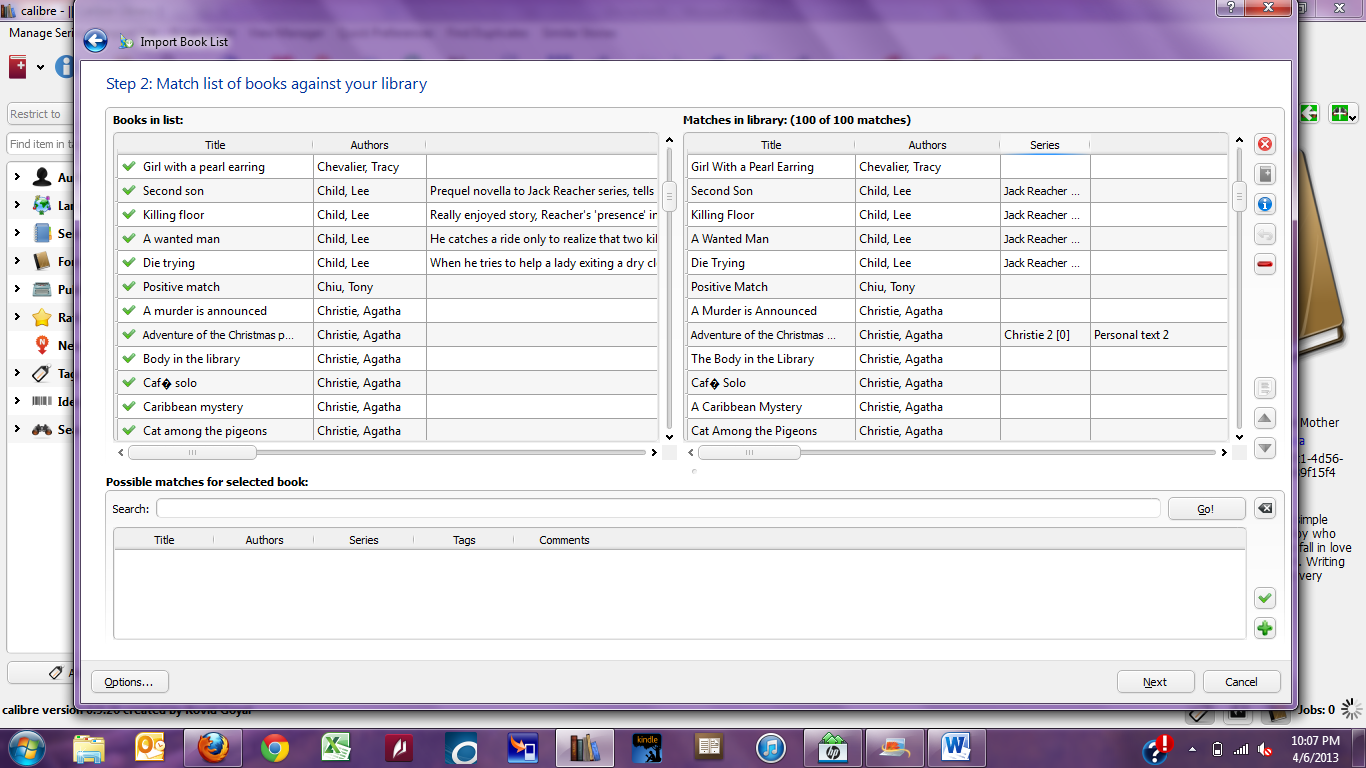Sort matches table by Series header
The height and width of the screenshot is (768, 1366).
click(x=1044, y=145)
